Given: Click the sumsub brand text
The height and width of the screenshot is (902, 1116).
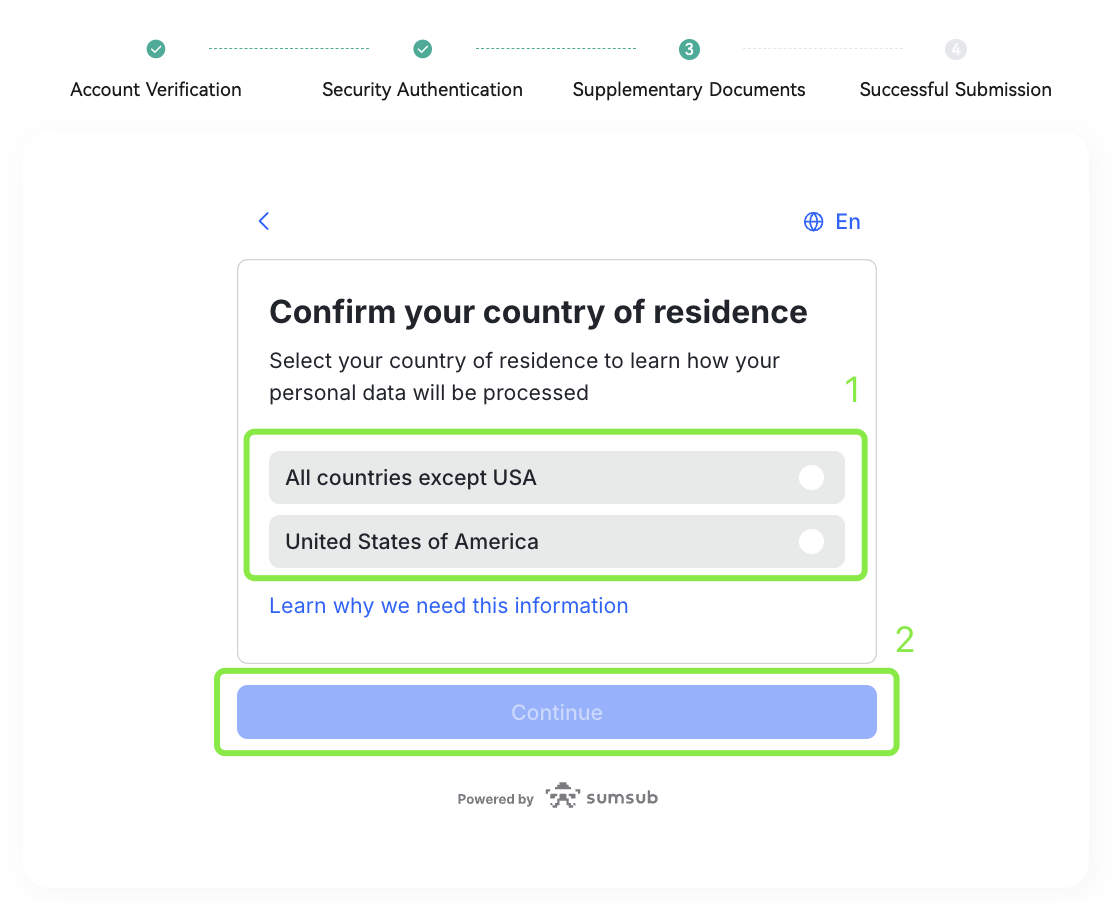Looking at the screenshot, I should point(622,797).
